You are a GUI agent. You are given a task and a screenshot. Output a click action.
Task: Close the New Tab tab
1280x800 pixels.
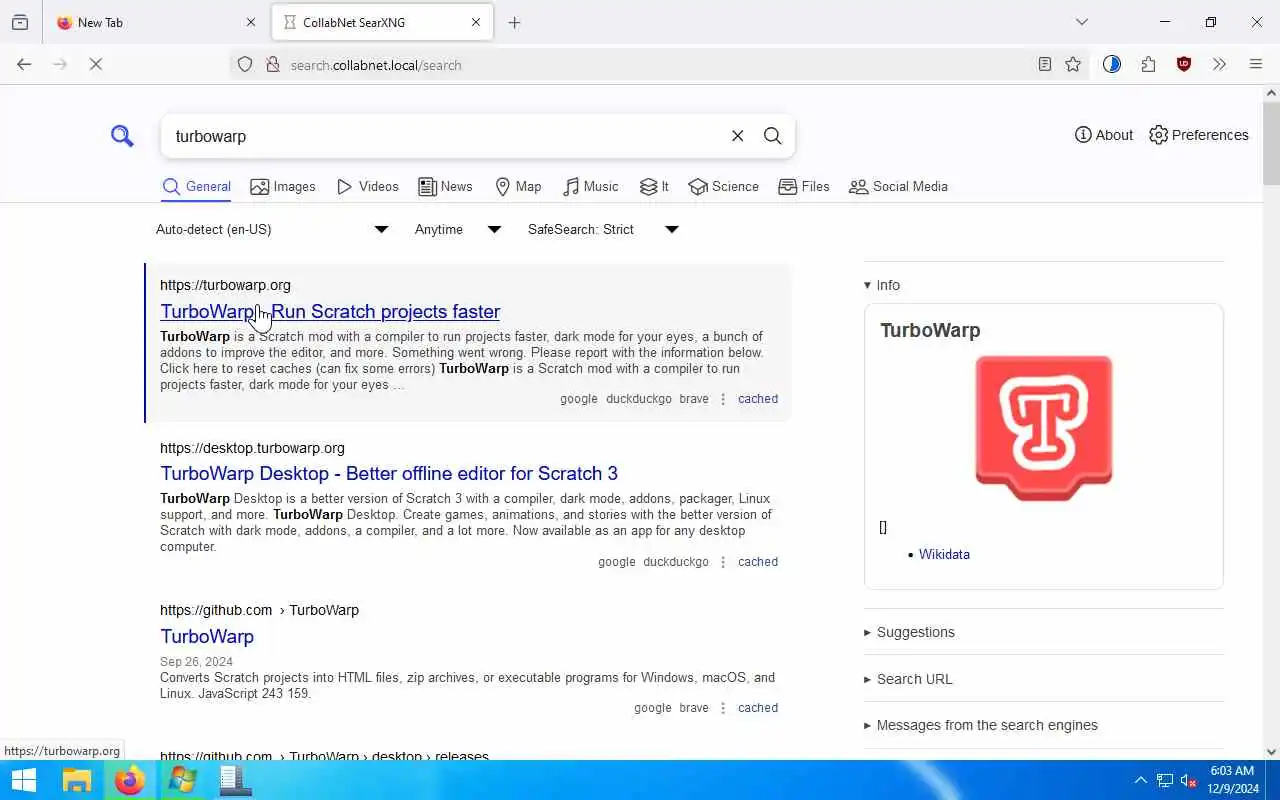(x=251, y=22)
